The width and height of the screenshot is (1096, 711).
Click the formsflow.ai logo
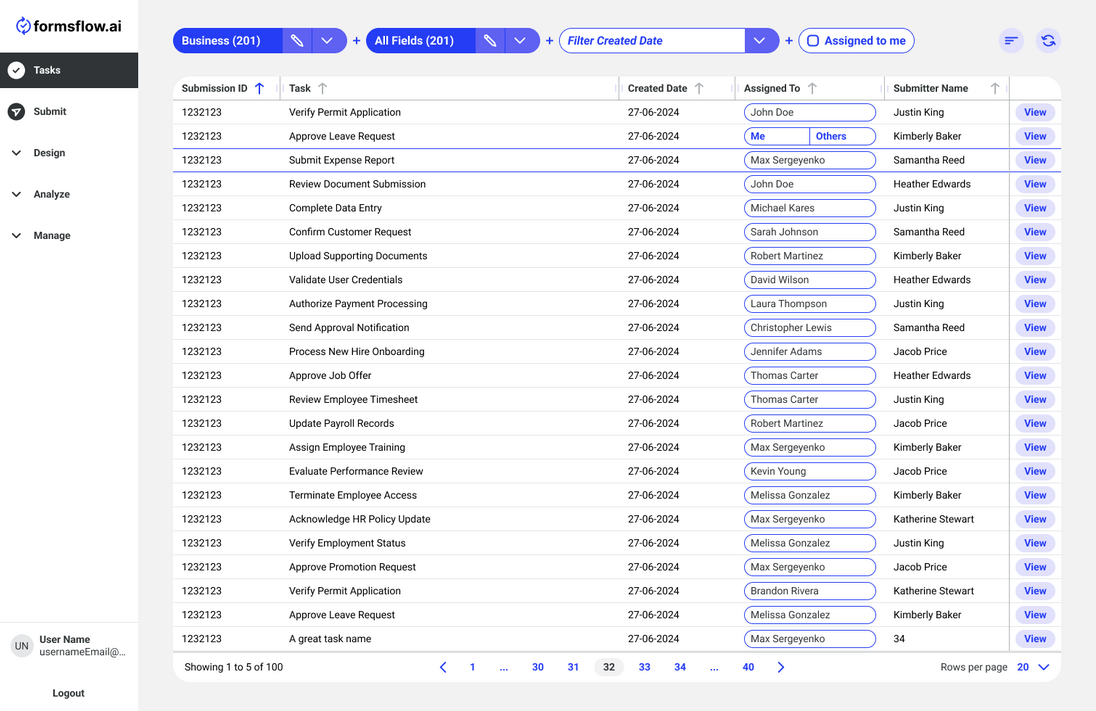coord(68,26)
